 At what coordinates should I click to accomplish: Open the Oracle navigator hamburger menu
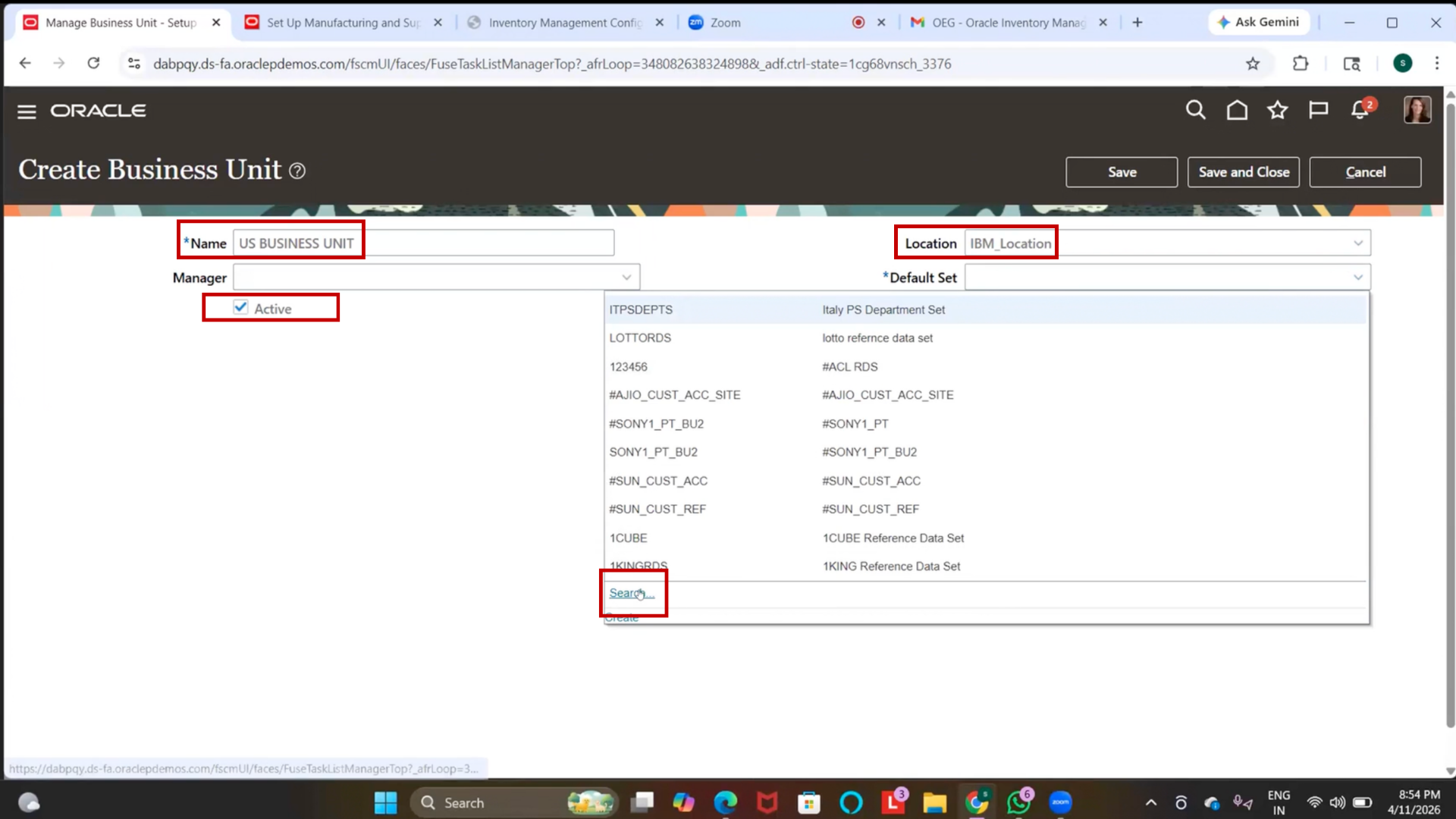(27, 111)
